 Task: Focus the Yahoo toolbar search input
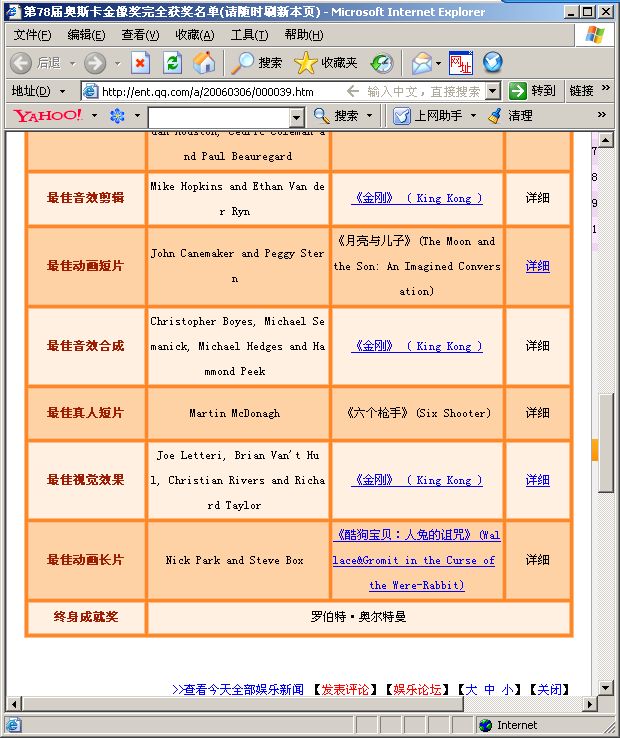[x=219, y=117]
